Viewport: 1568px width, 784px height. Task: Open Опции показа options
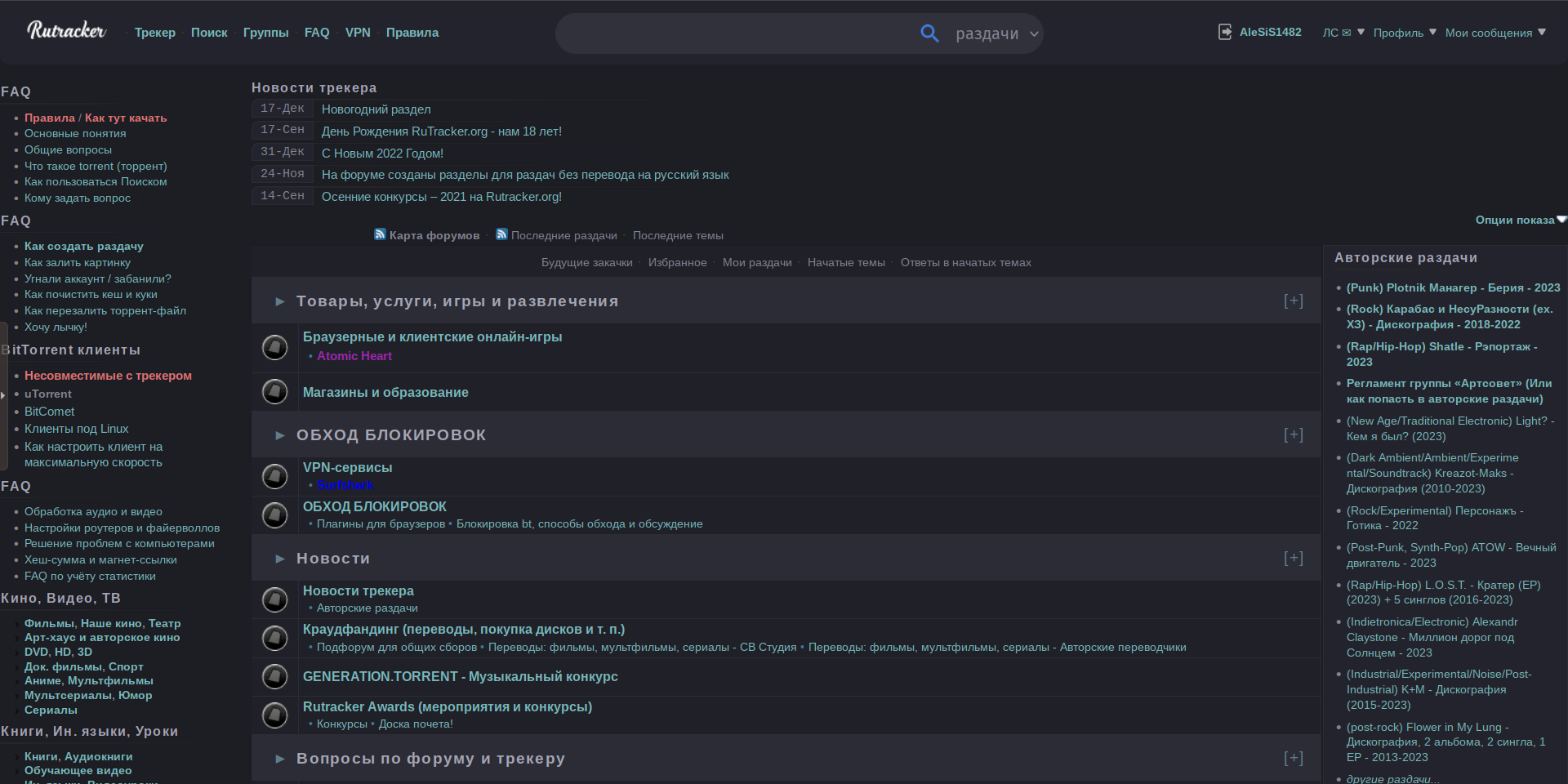pyautogui.click(x=1520, y=220)
